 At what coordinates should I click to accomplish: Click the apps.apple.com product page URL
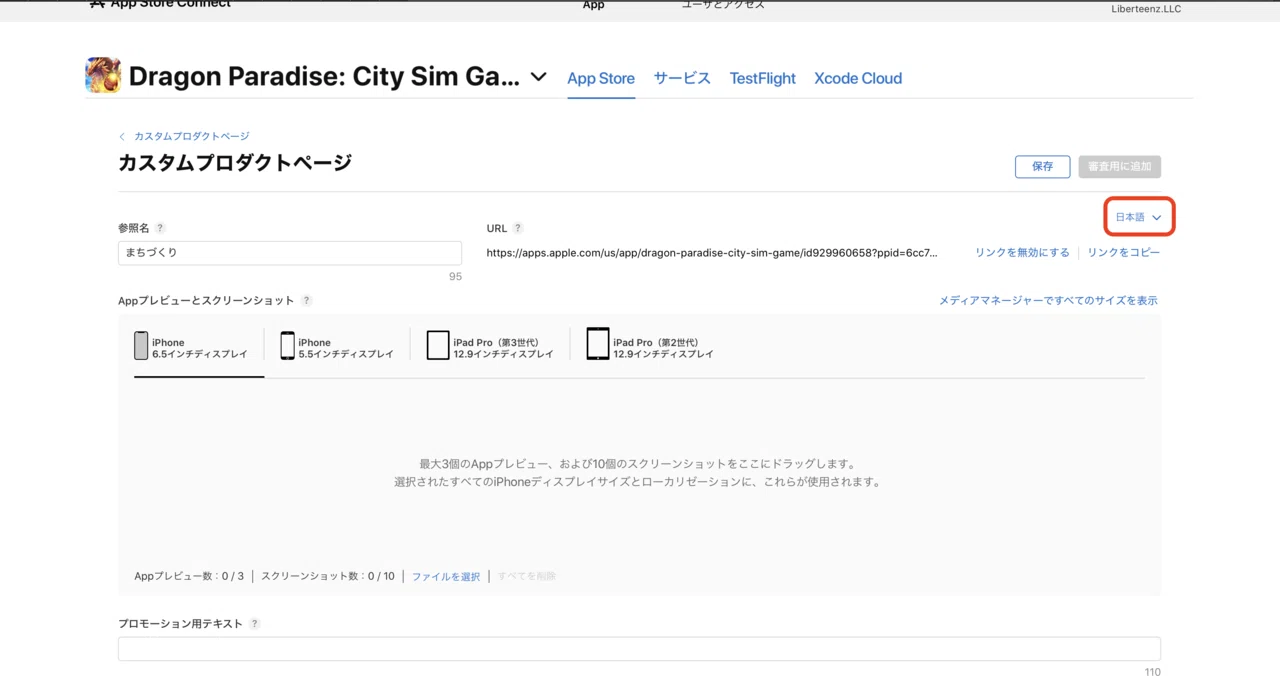click(x=712, y=253)
